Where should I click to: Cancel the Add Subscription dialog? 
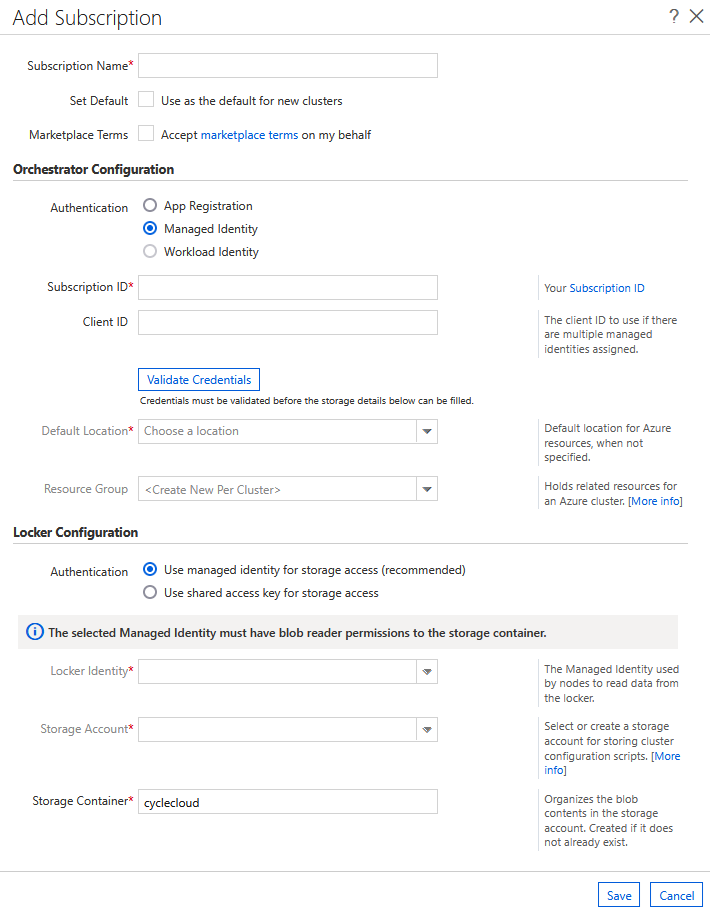point(676,895)
